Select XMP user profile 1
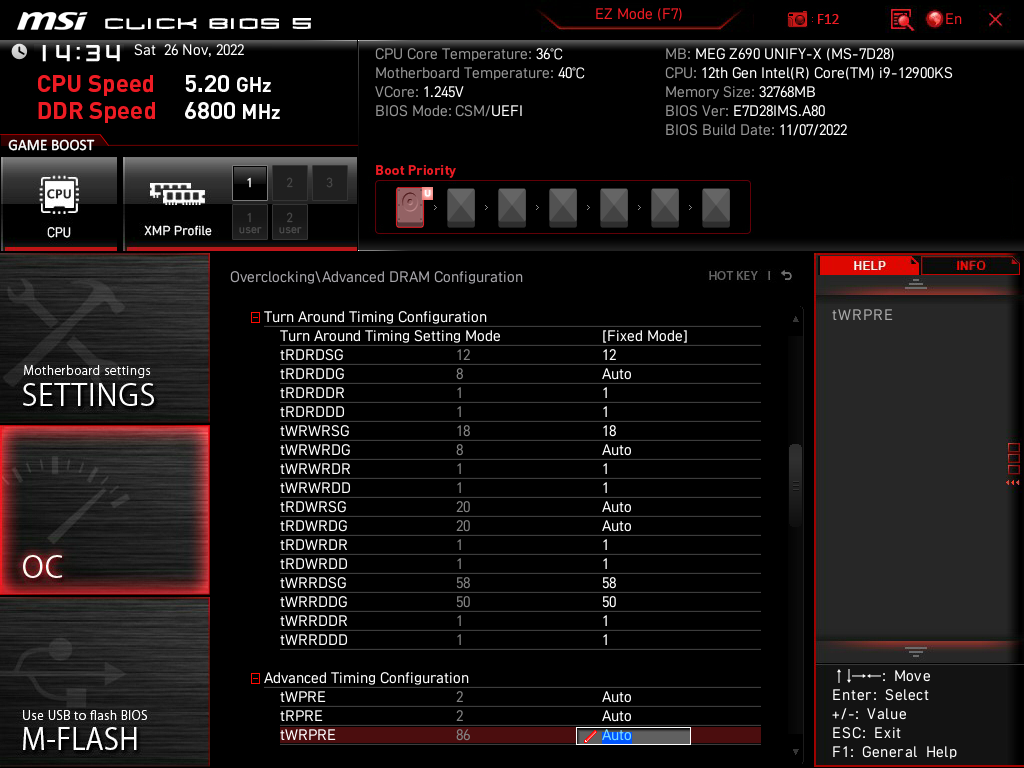The image size is (1024, 768). click(x=249, y=223)
